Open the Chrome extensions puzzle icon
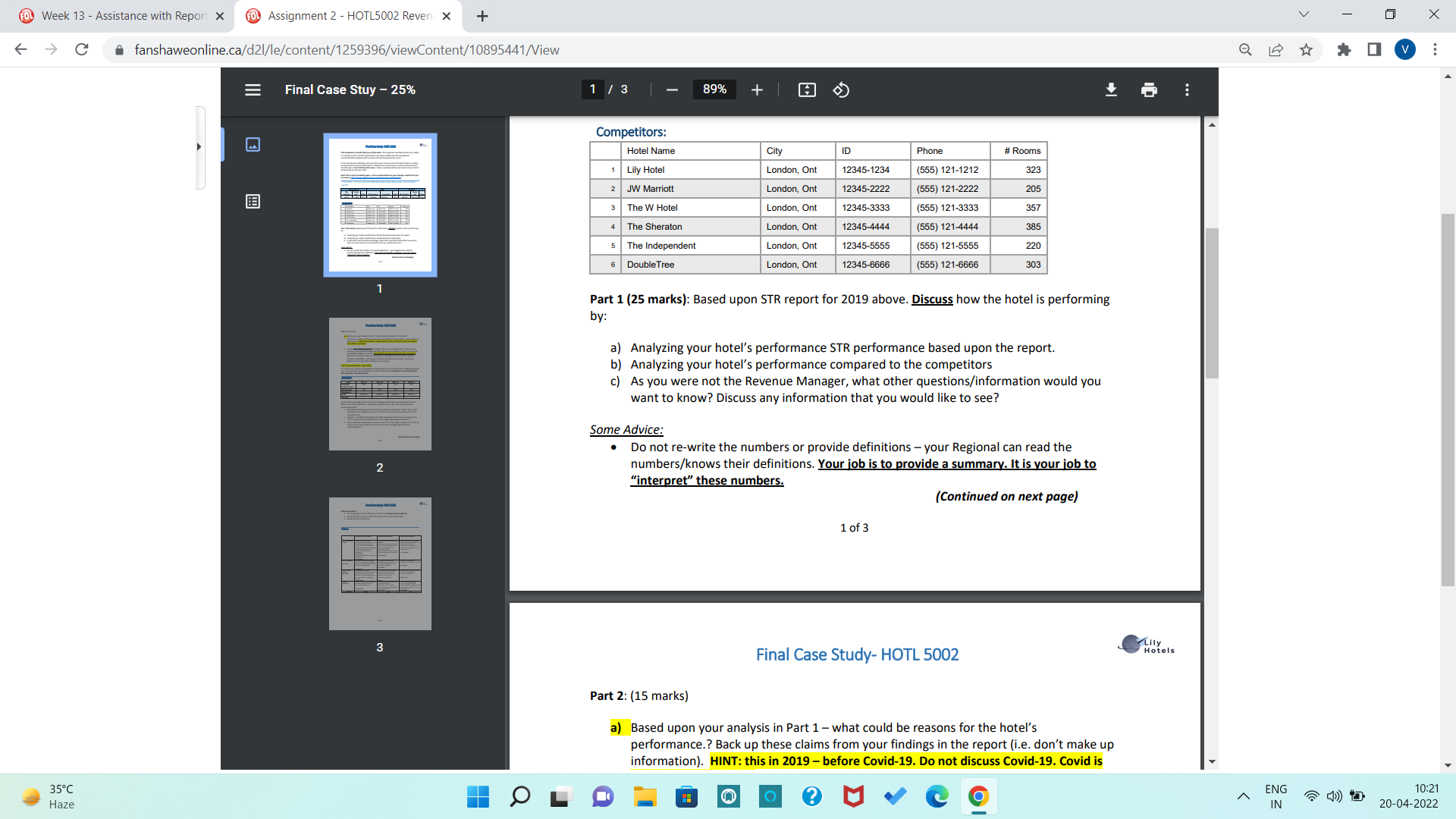Image resolution: width=1456 pixels, height=819 pixels. coord(1344,49)
